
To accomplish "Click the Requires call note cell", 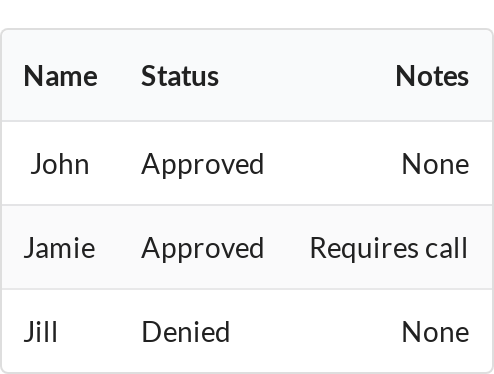I will (389, 248).
